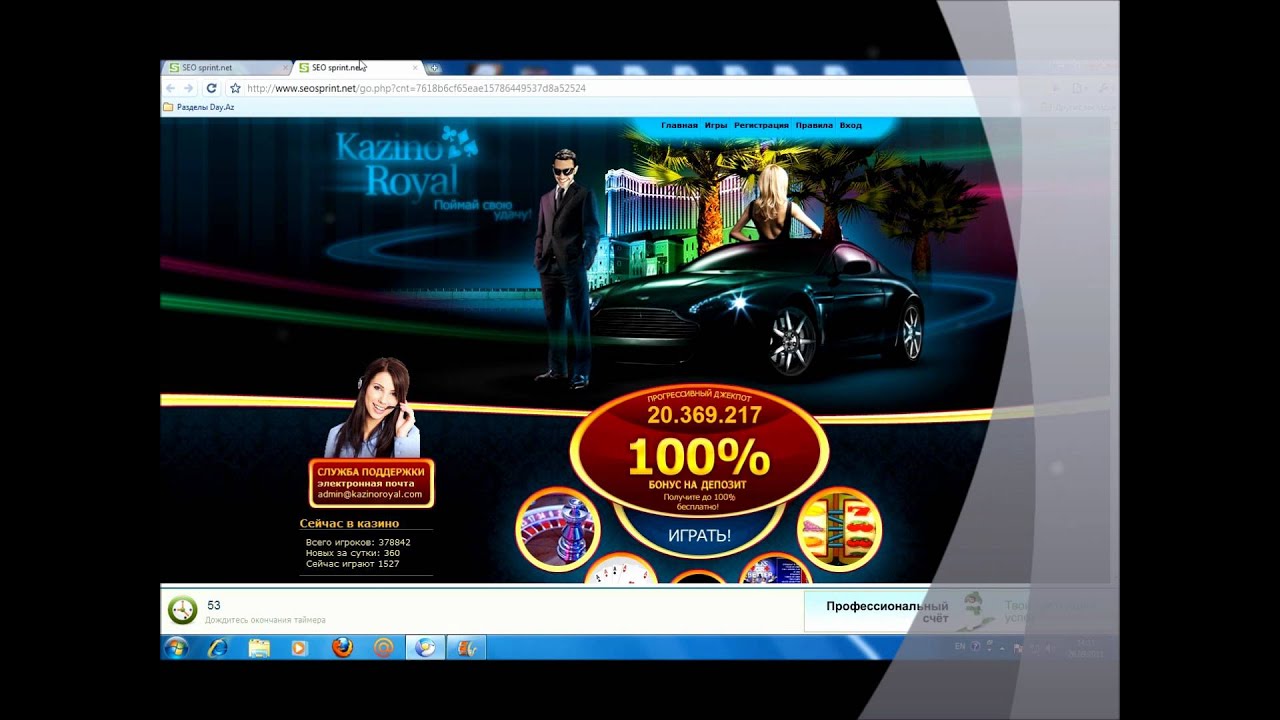
Task: Open the Главная menu item
Action: (679, 126)
